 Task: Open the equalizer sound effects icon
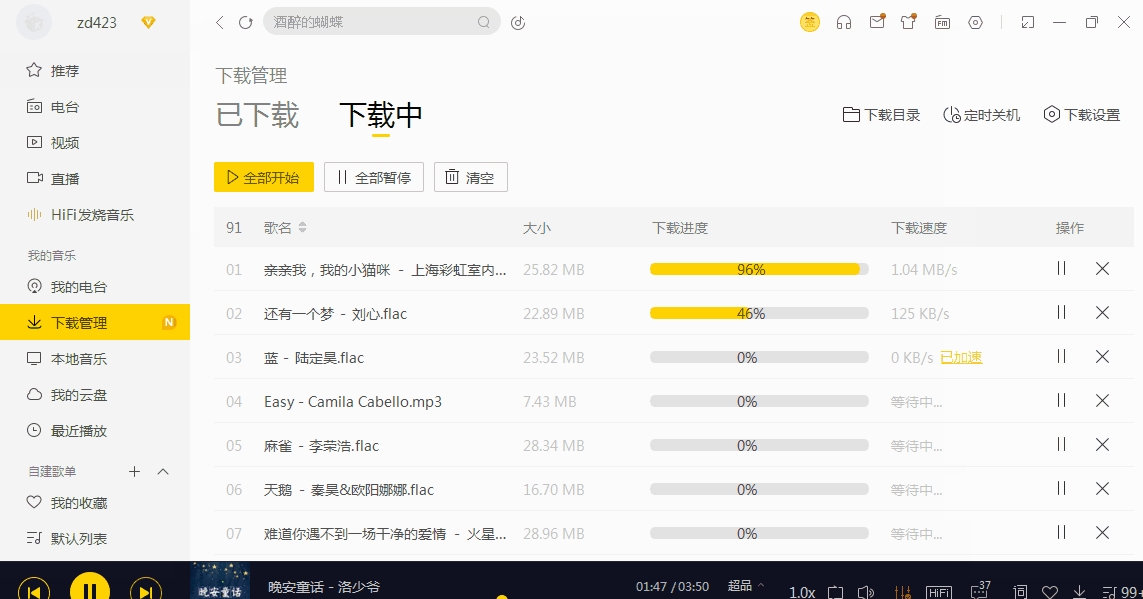(902, 592)
